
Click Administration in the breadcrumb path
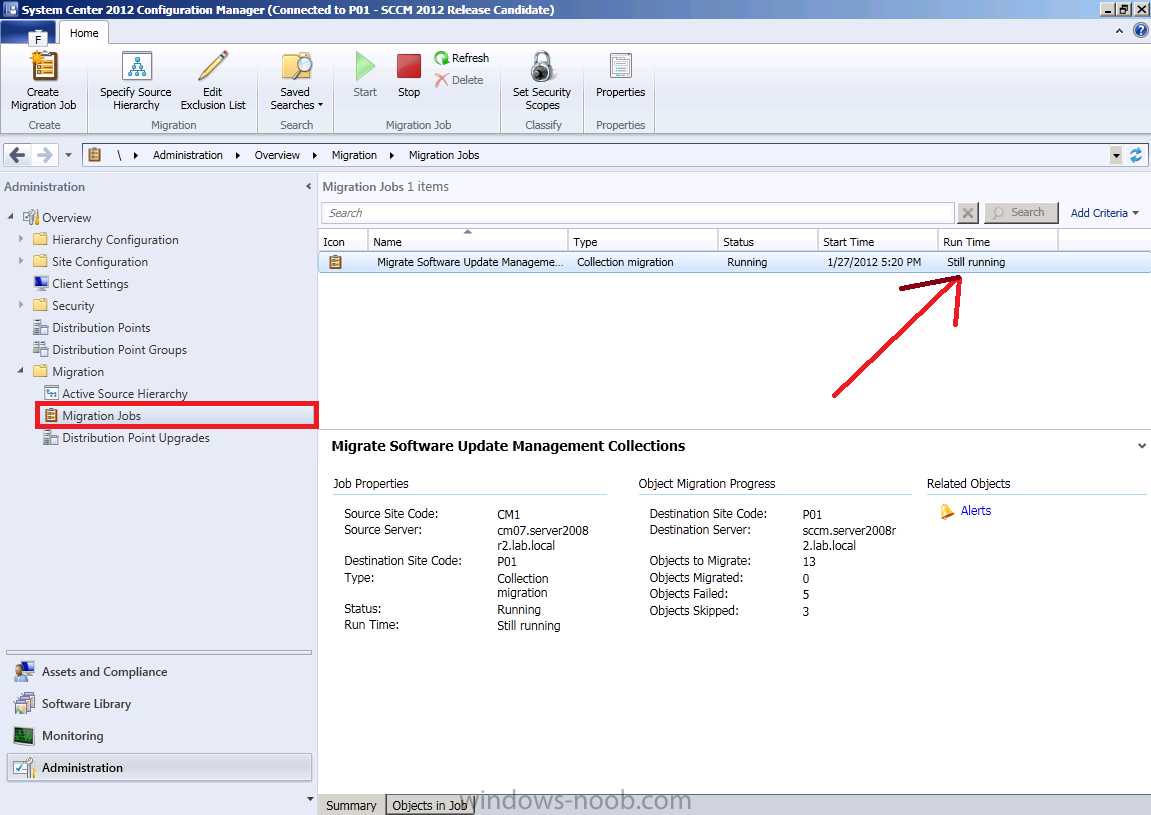pyautogui.click(x=188, y=155)
